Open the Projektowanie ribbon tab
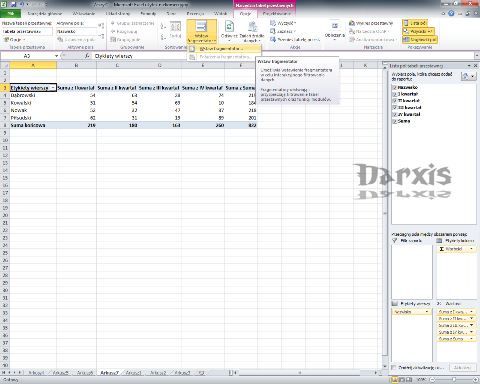This screenshot has height=384, width=480. 277,13
